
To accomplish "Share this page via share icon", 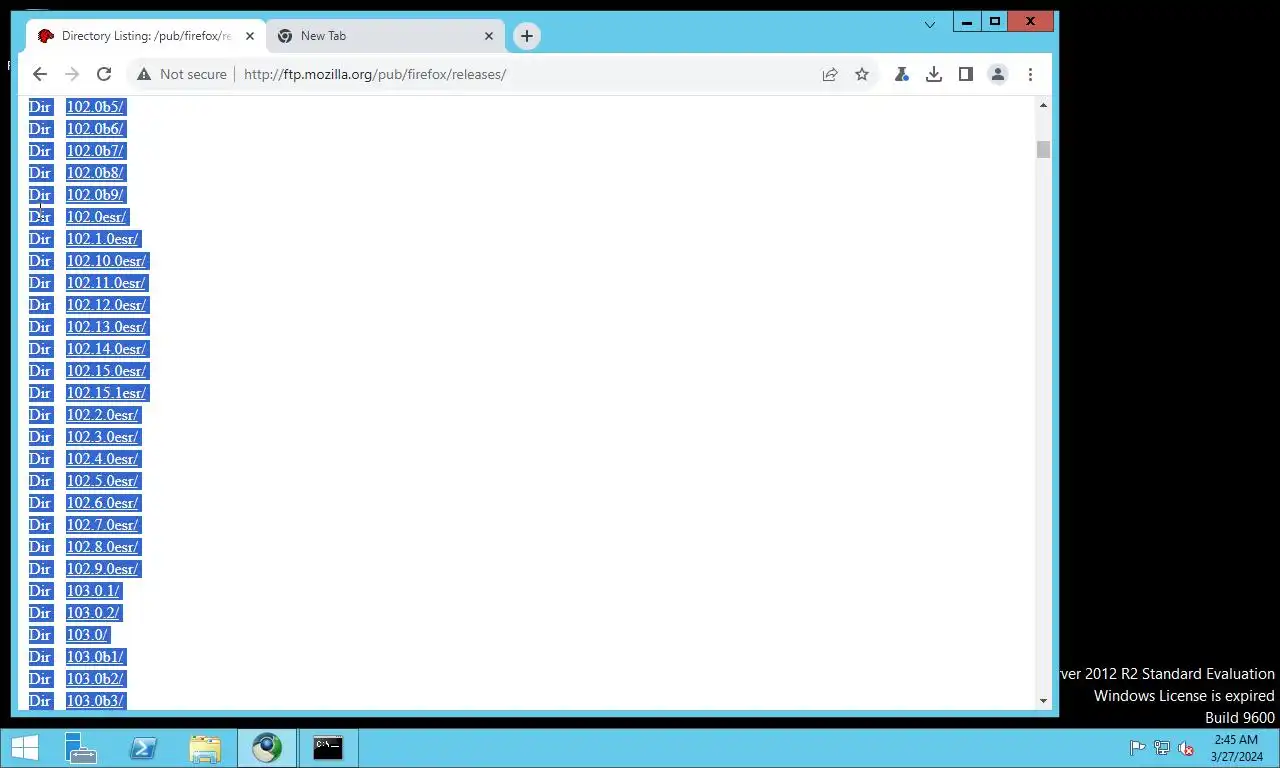I will (x=830, y=74).
